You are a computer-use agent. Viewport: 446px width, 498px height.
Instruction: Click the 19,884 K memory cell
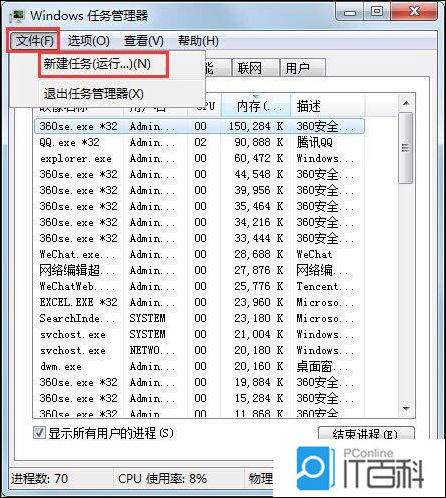pos(259,382)
